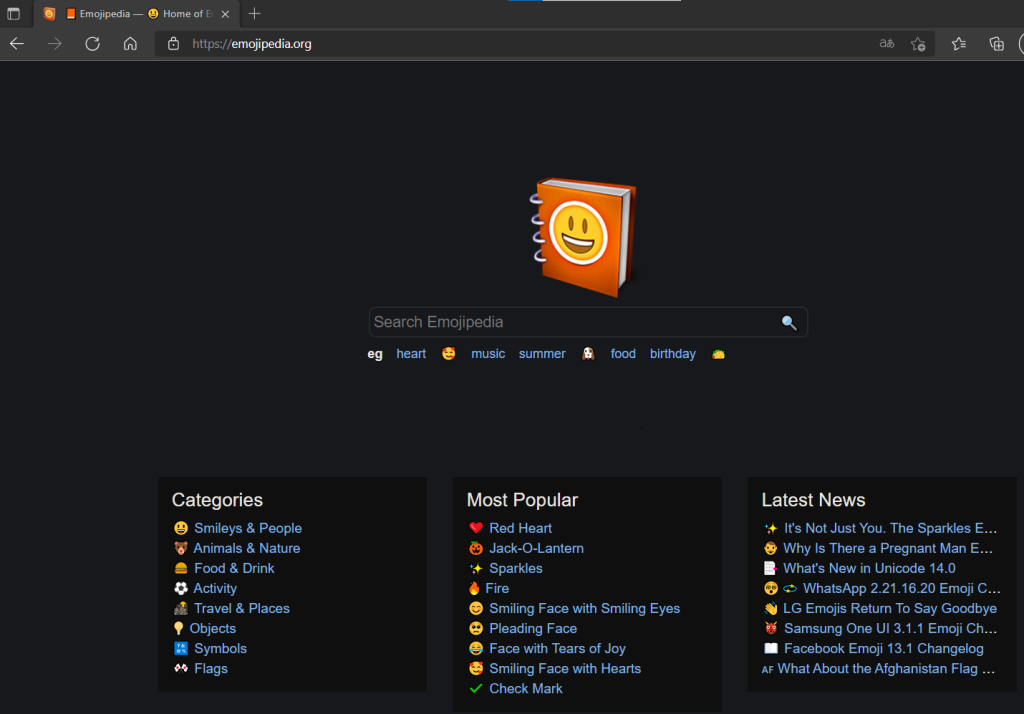This screenshot has height=714, width=1024.
Task: Read the Sparkles news article
Action: (890, 528)
